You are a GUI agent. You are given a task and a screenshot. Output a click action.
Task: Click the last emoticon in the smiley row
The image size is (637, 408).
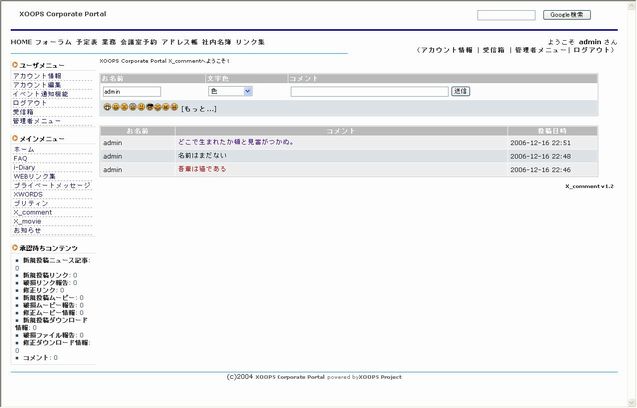(x=174, y=107)
